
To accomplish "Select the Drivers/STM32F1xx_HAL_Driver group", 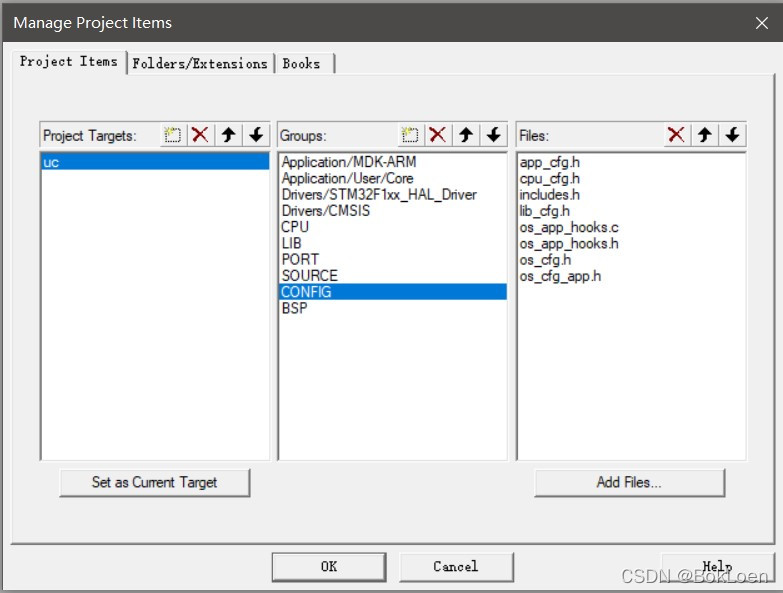I will coord(392,194).
